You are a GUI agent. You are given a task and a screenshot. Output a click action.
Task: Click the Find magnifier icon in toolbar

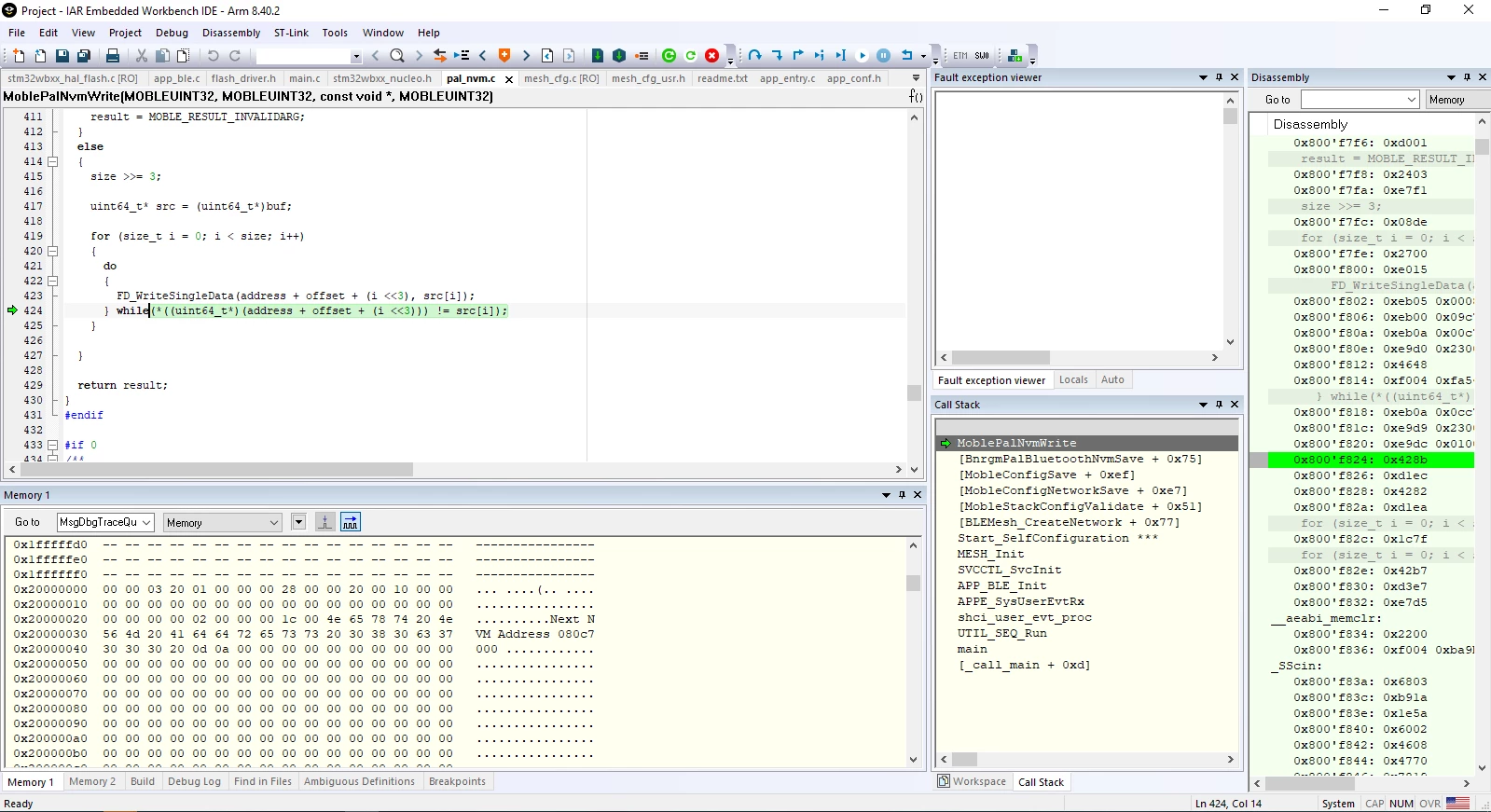coord(397,56)
